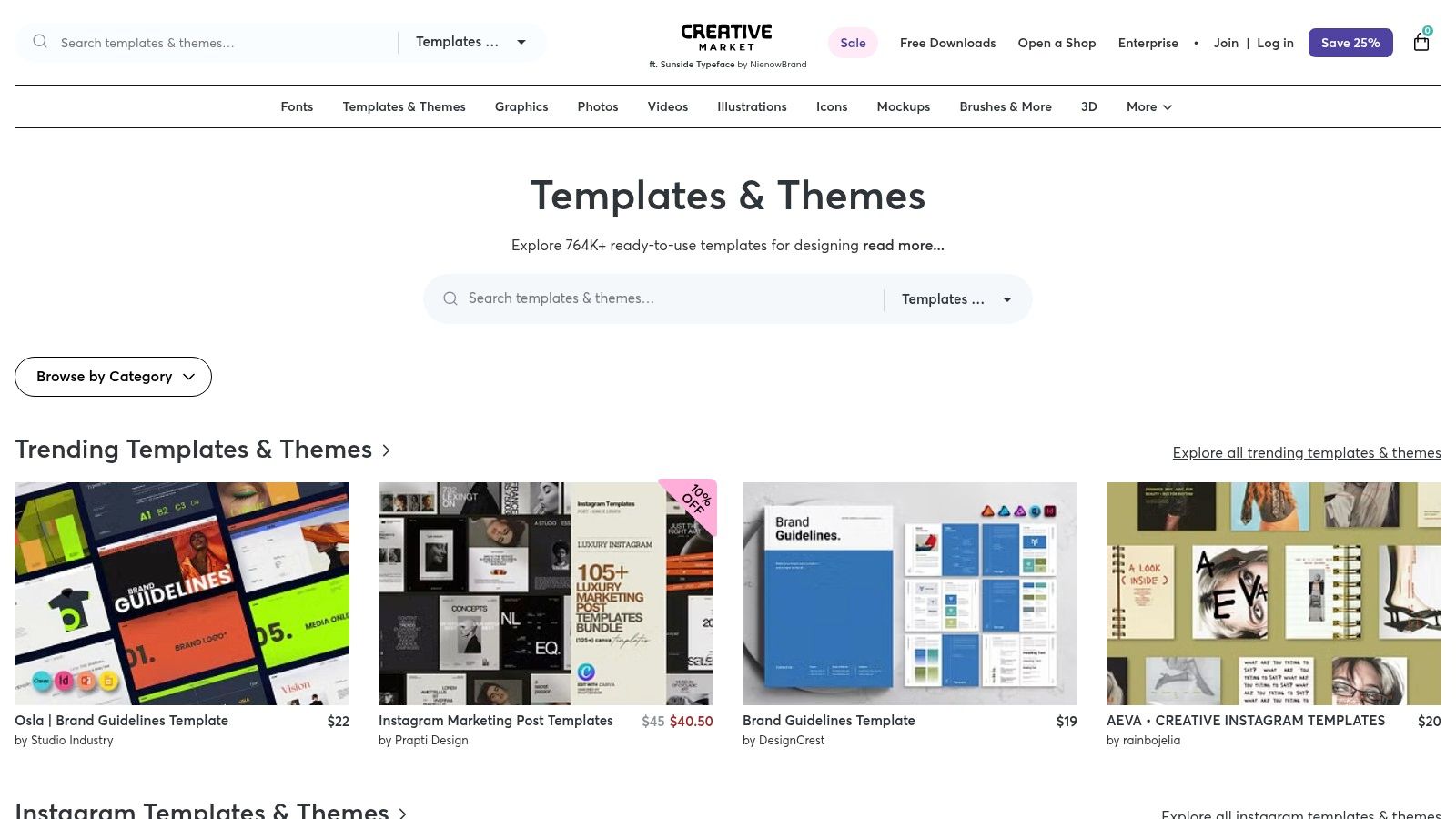Click the $19 price
Viewport: 1456px width, 819px height.
(x=1067, y=721)
